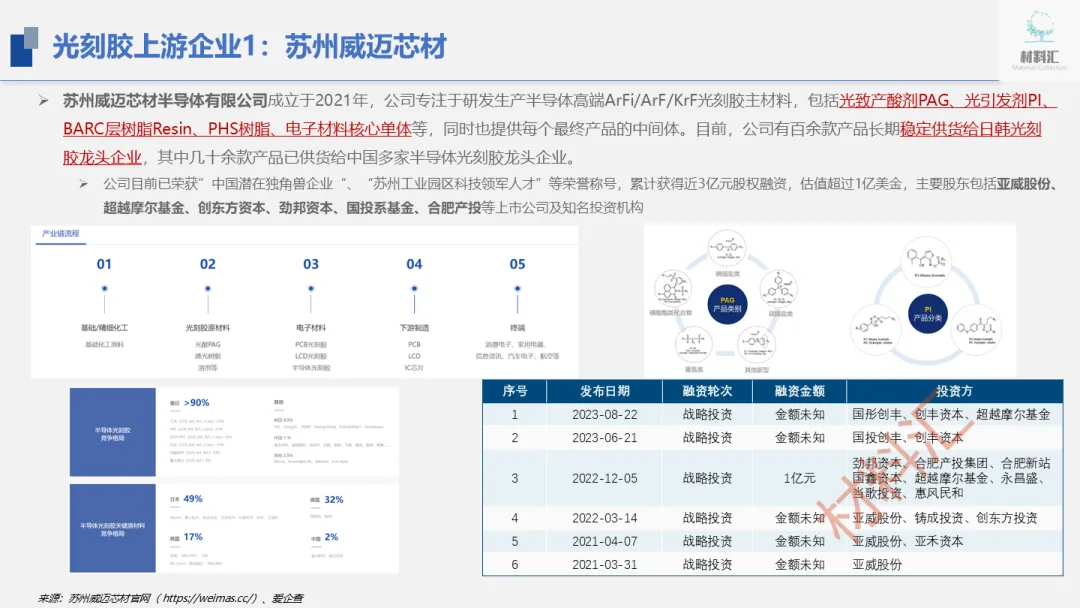Screen dimensions: 1080x608
Task: Click the 爱企查 source text
Action: 287,598
